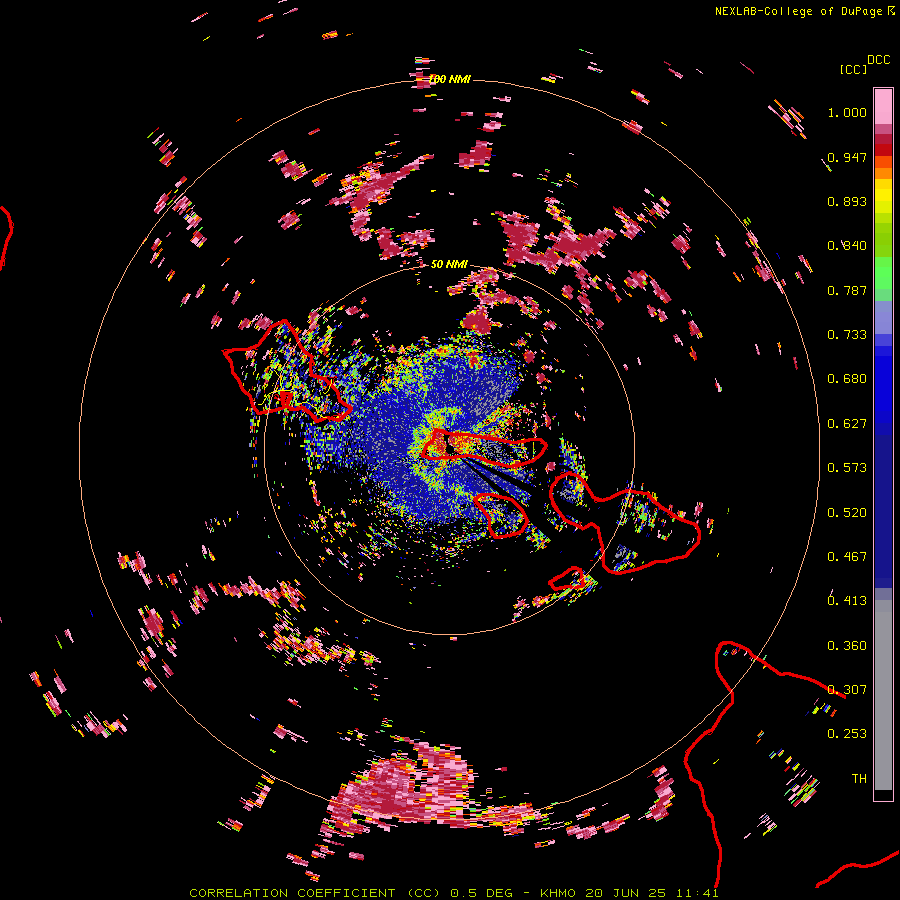The height and width of the screenshot is (900, 900).
Task: Click the 1.000 color scale value
Action: [x=847, y=112]
